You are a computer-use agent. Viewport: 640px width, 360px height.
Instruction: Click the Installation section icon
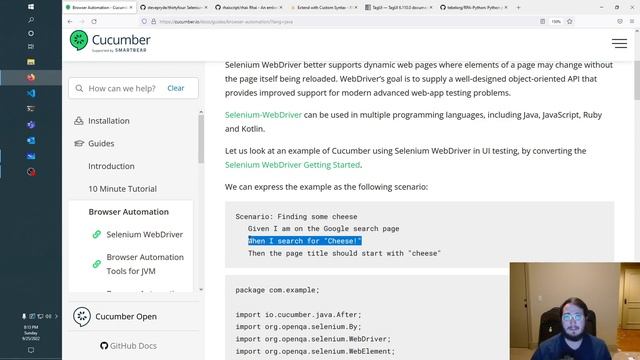coord(79,121)
